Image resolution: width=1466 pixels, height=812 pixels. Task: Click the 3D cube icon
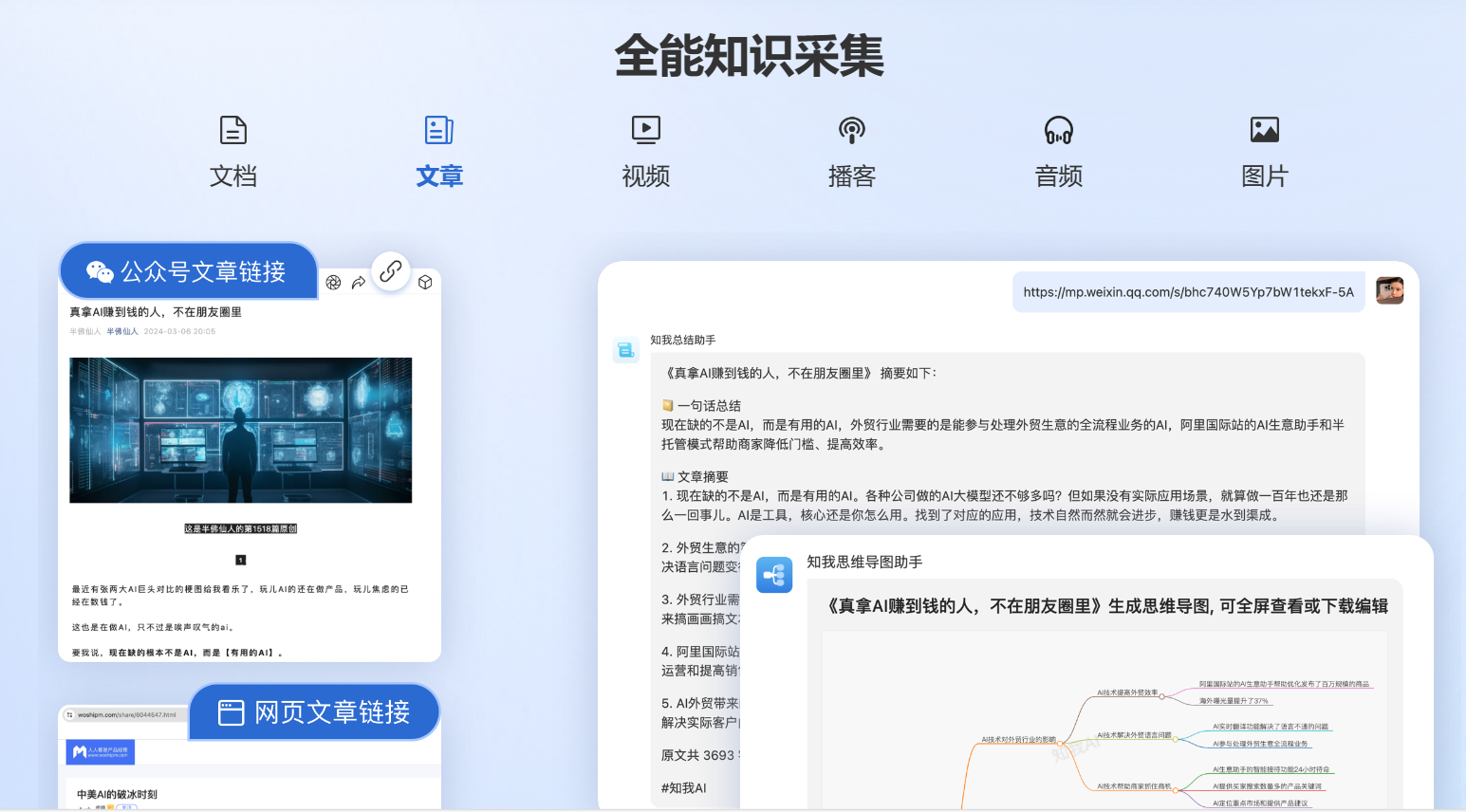click(425, 283)
